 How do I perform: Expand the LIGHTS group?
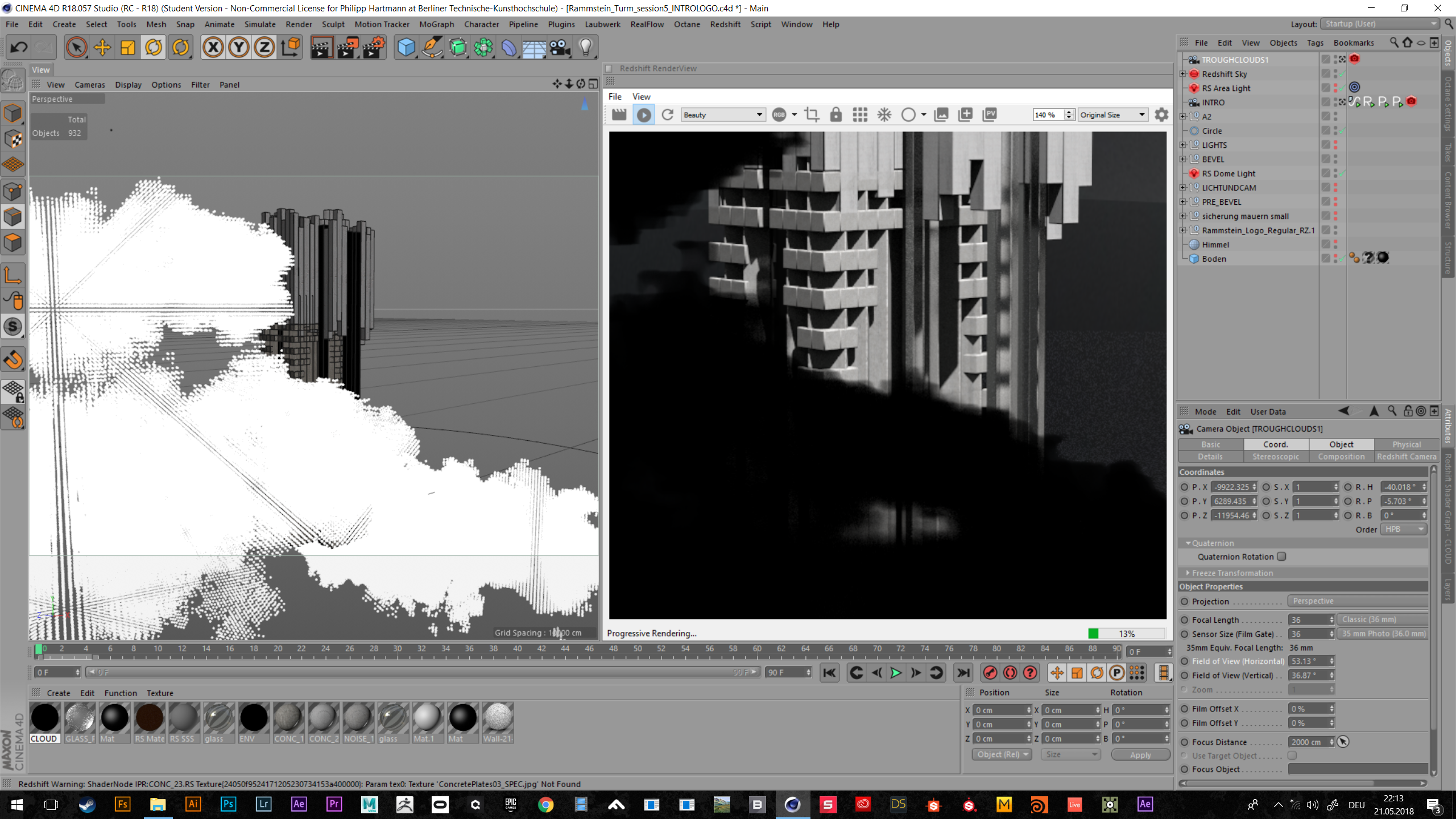coord(1183,145)
